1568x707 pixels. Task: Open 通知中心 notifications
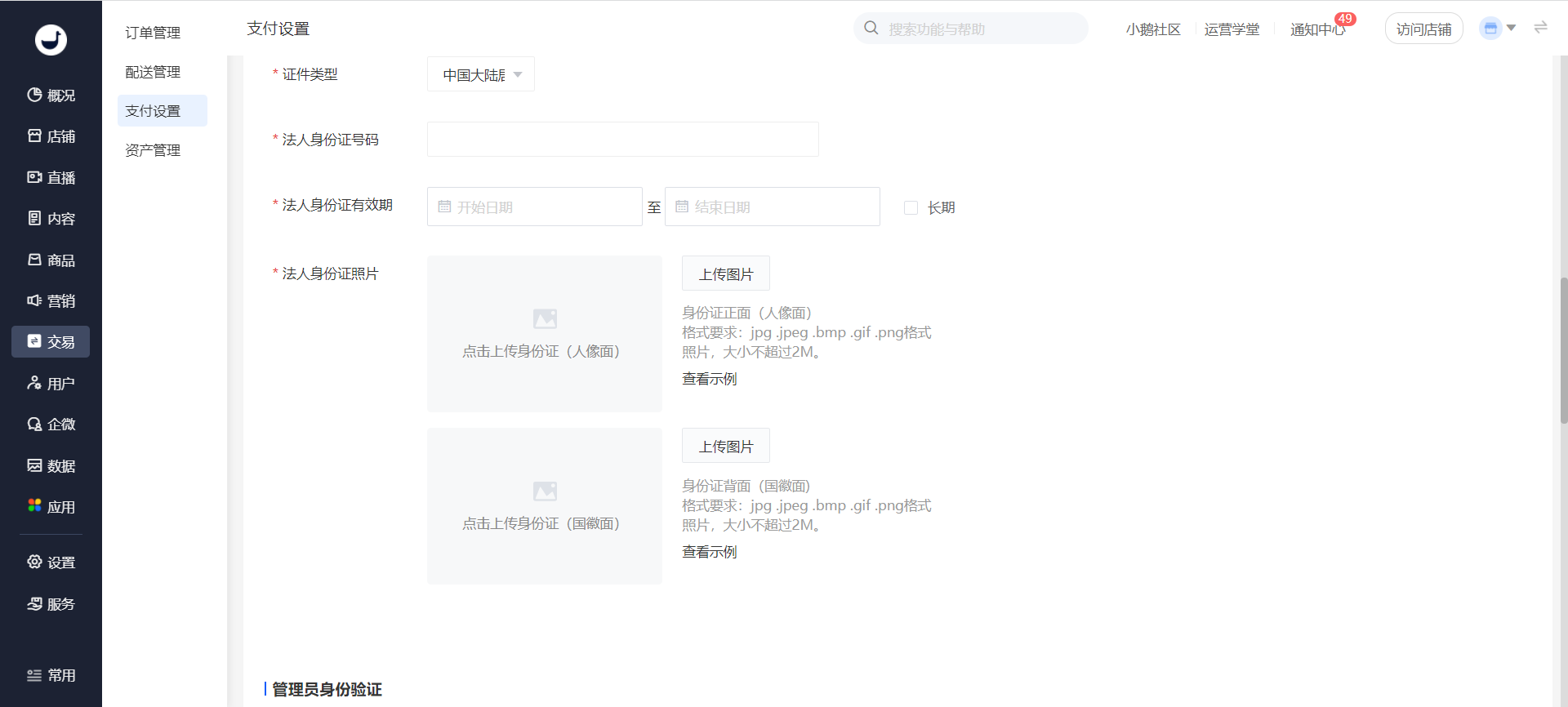(x=1317, y=30)
